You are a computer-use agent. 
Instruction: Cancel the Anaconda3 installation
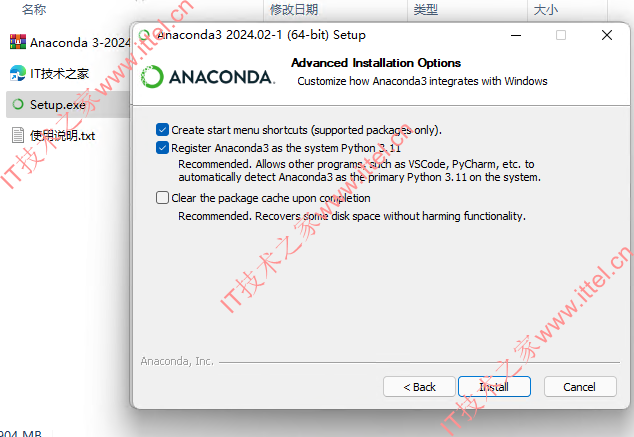[x=580, y=387]
